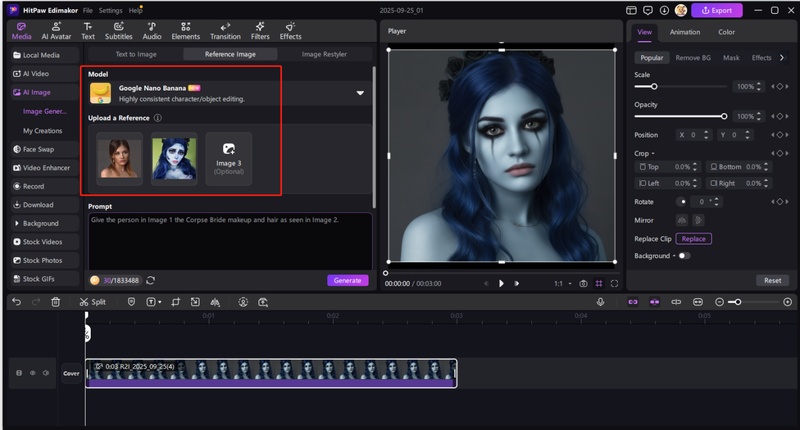Adjust the Opacity slider handle

[724, 116]
